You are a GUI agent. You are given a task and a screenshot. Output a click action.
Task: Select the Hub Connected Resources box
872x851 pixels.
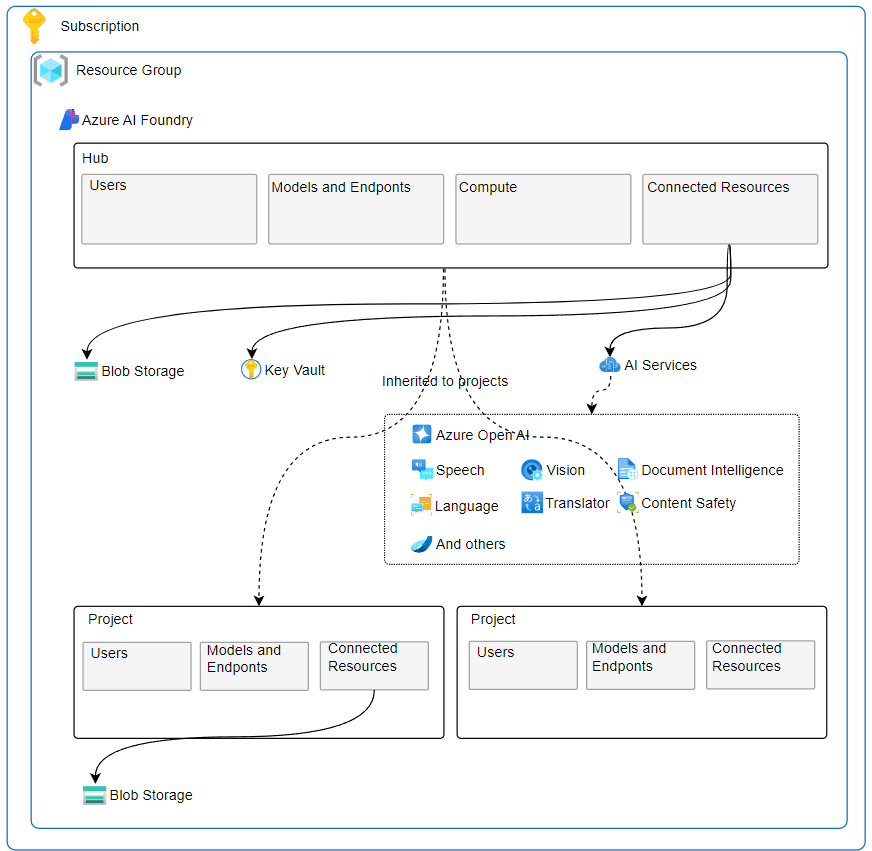click(x=730, y=209)
